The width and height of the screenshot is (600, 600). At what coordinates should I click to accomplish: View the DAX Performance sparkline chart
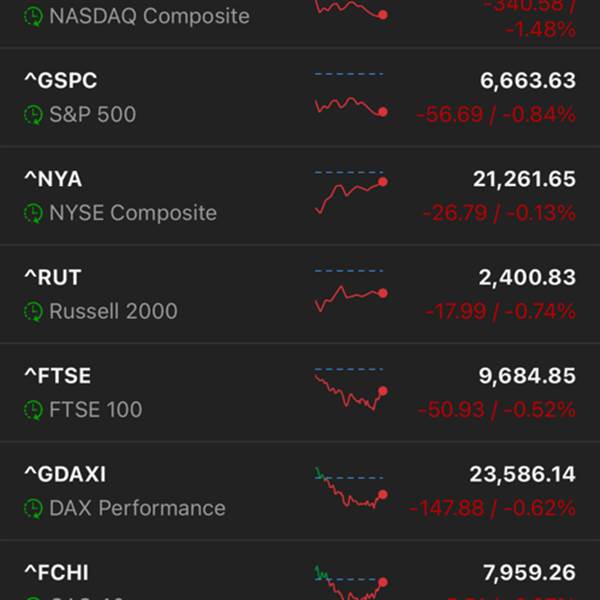[x=350, y=489]
